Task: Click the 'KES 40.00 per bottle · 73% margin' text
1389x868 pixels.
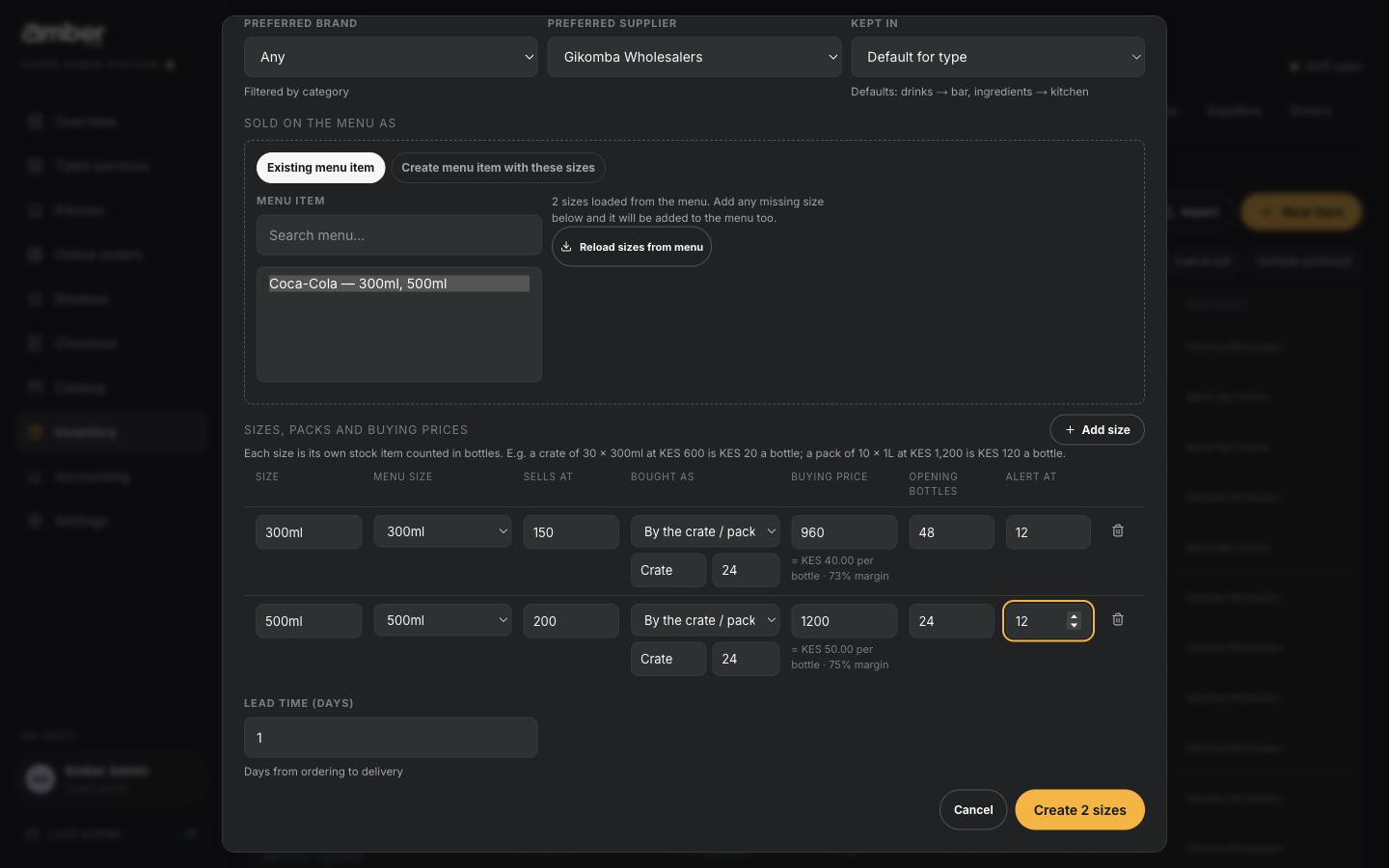Action: (x=840, y=568)
